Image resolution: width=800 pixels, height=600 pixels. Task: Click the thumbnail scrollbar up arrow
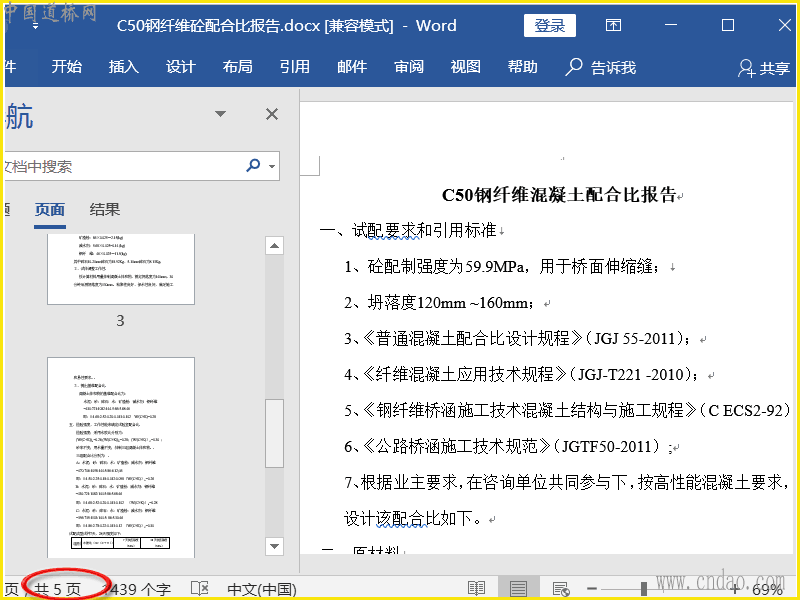pyautogui.click(x=274, y=246)
